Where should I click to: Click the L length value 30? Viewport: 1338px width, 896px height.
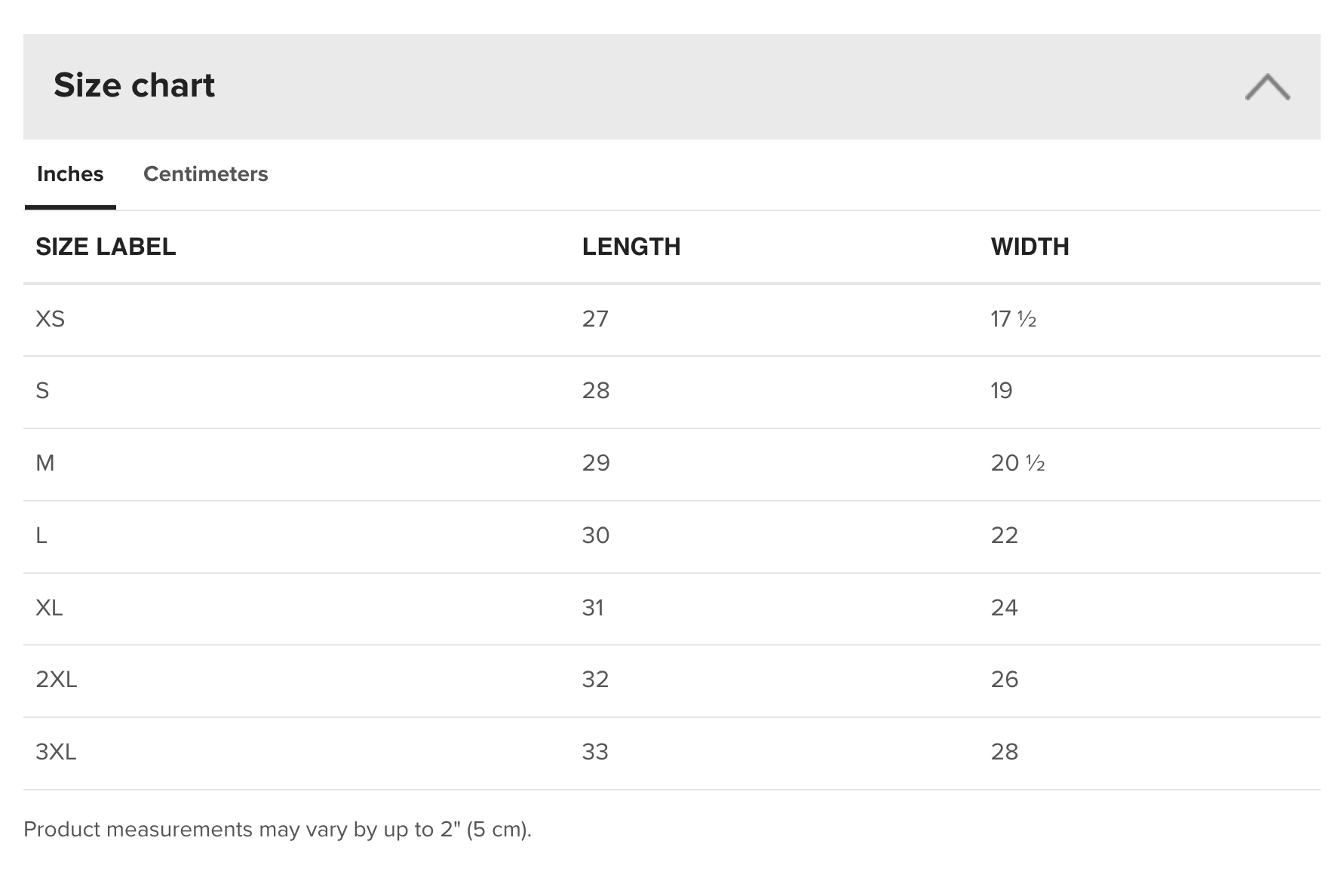pos(596,535)
